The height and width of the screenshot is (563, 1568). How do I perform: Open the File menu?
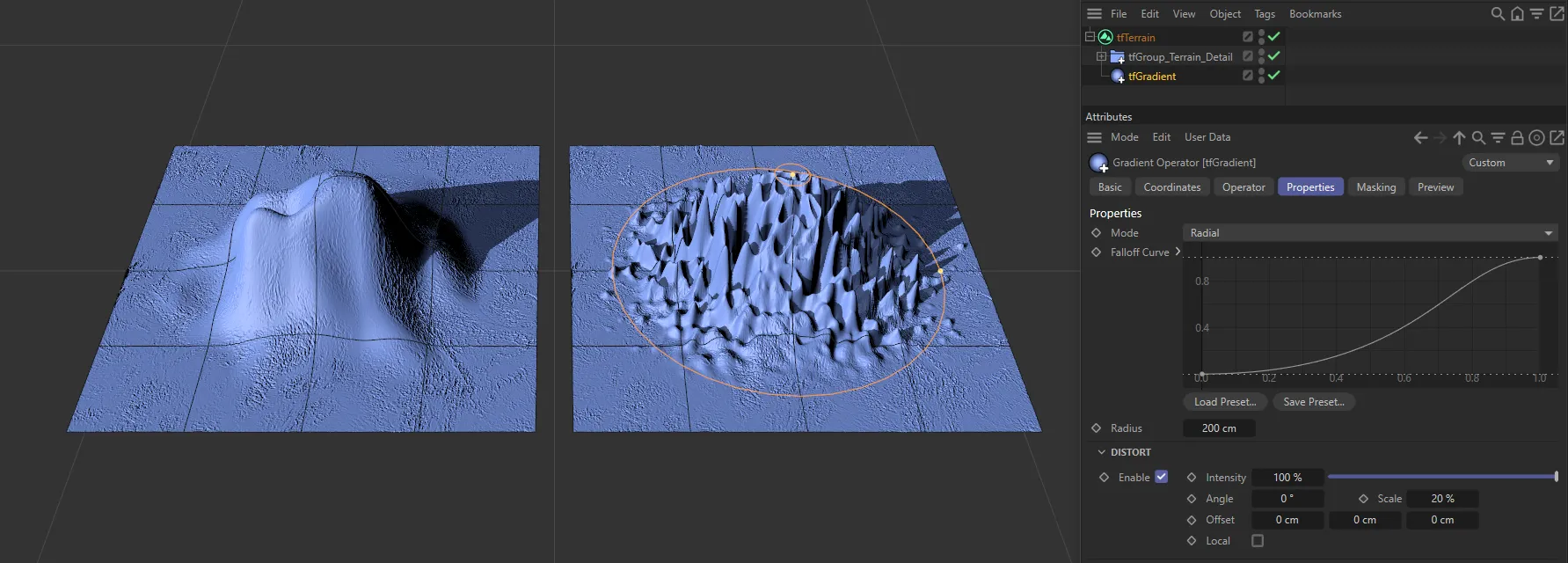[1119, 14]
